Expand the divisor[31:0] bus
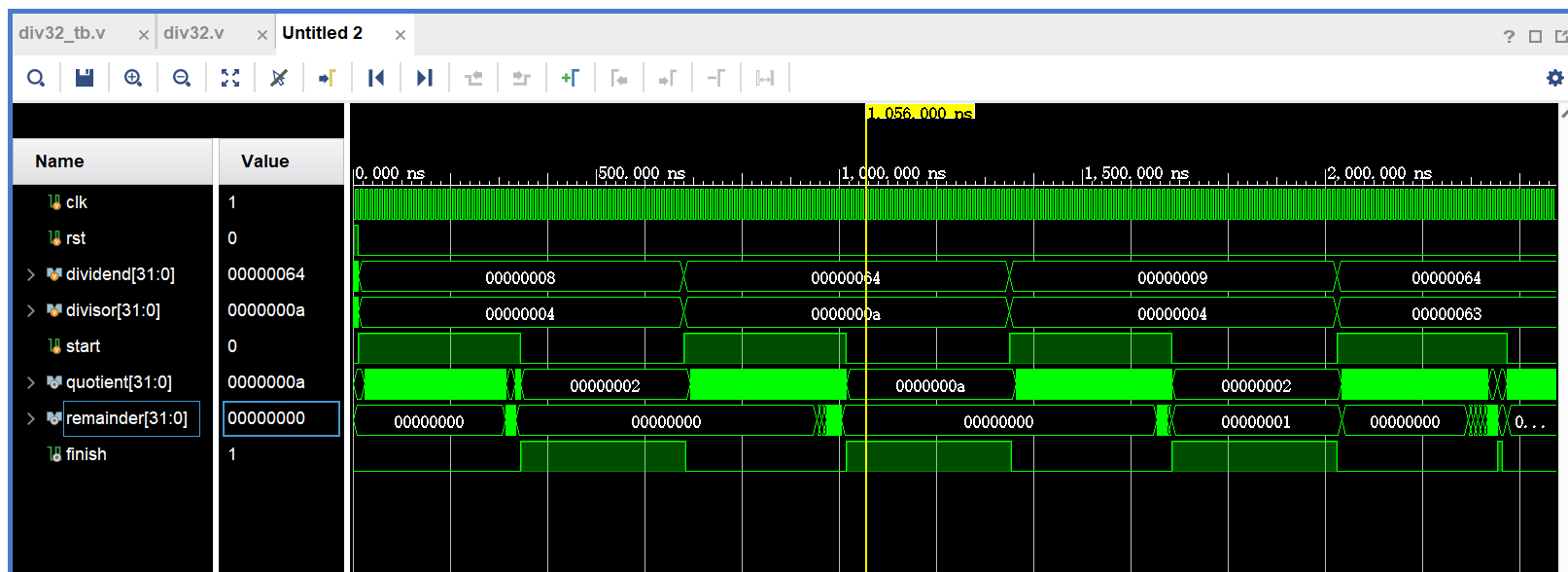Screen dimensions: 1568x572 point(31,311)
